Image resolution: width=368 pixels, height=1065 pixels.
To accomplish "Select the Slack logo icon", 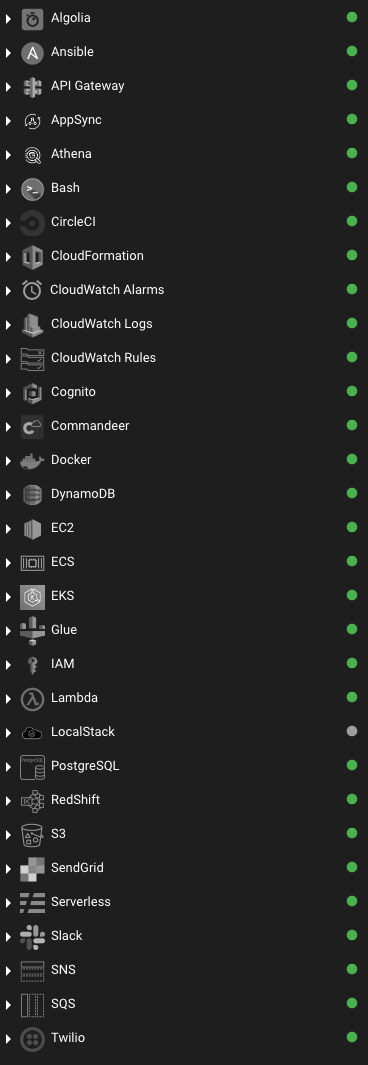I will 32,936.
